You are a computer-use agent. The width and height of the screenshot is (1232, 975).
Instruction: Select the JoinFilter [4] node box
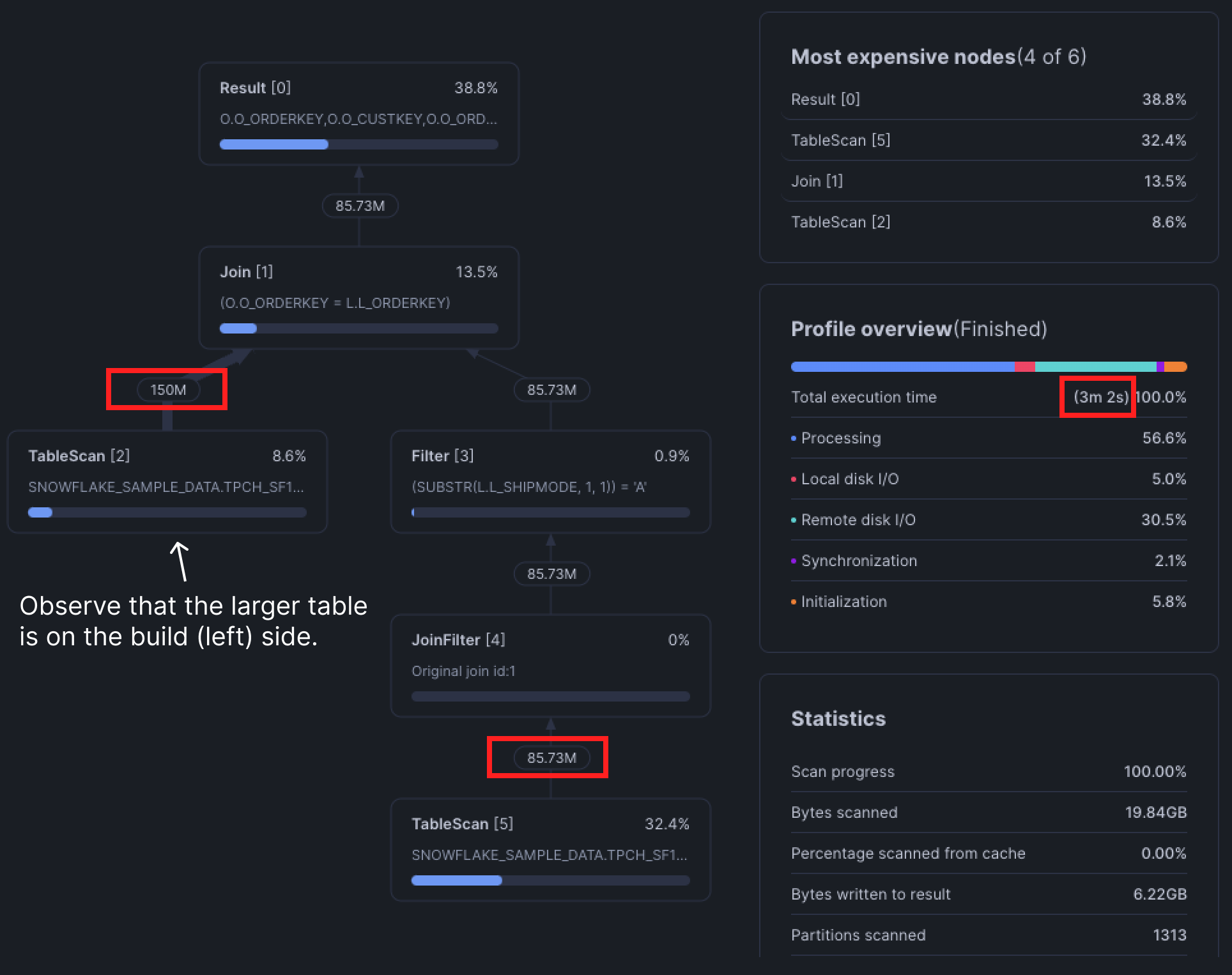coord(550,666)
